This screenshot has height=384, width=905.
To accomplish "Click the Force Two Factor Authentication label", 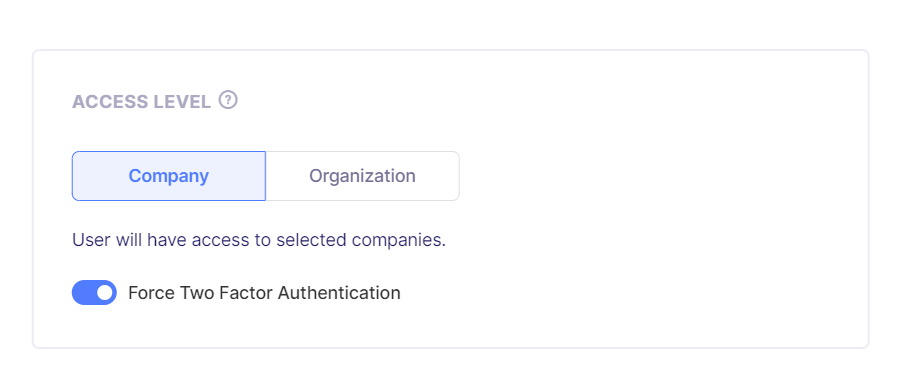I will pyautogui.click(x=264, y=293).
